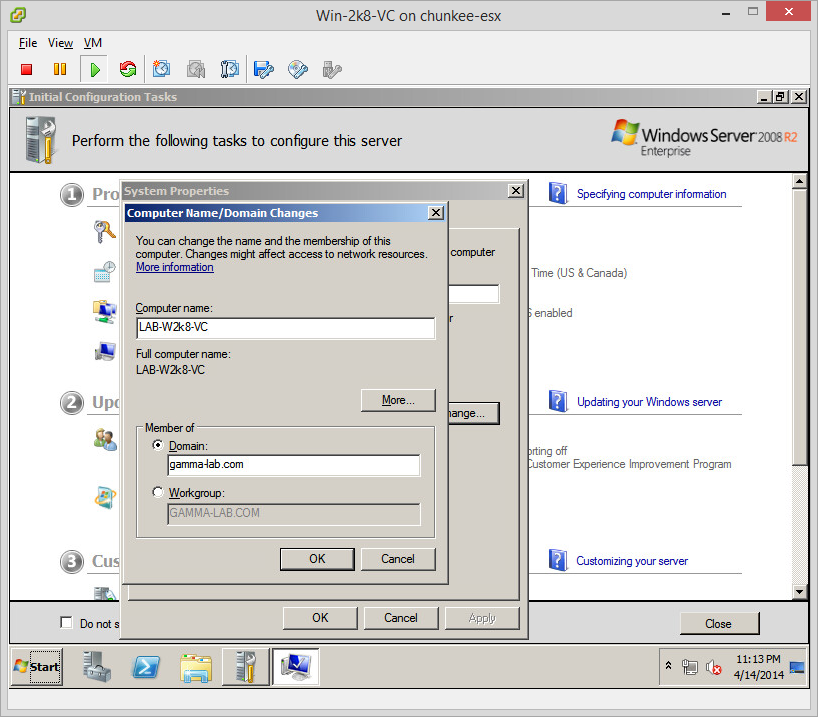Select the Workgroup radio button
The height and width of the screenshot is (717, 818).
click(x=158, y=492)
